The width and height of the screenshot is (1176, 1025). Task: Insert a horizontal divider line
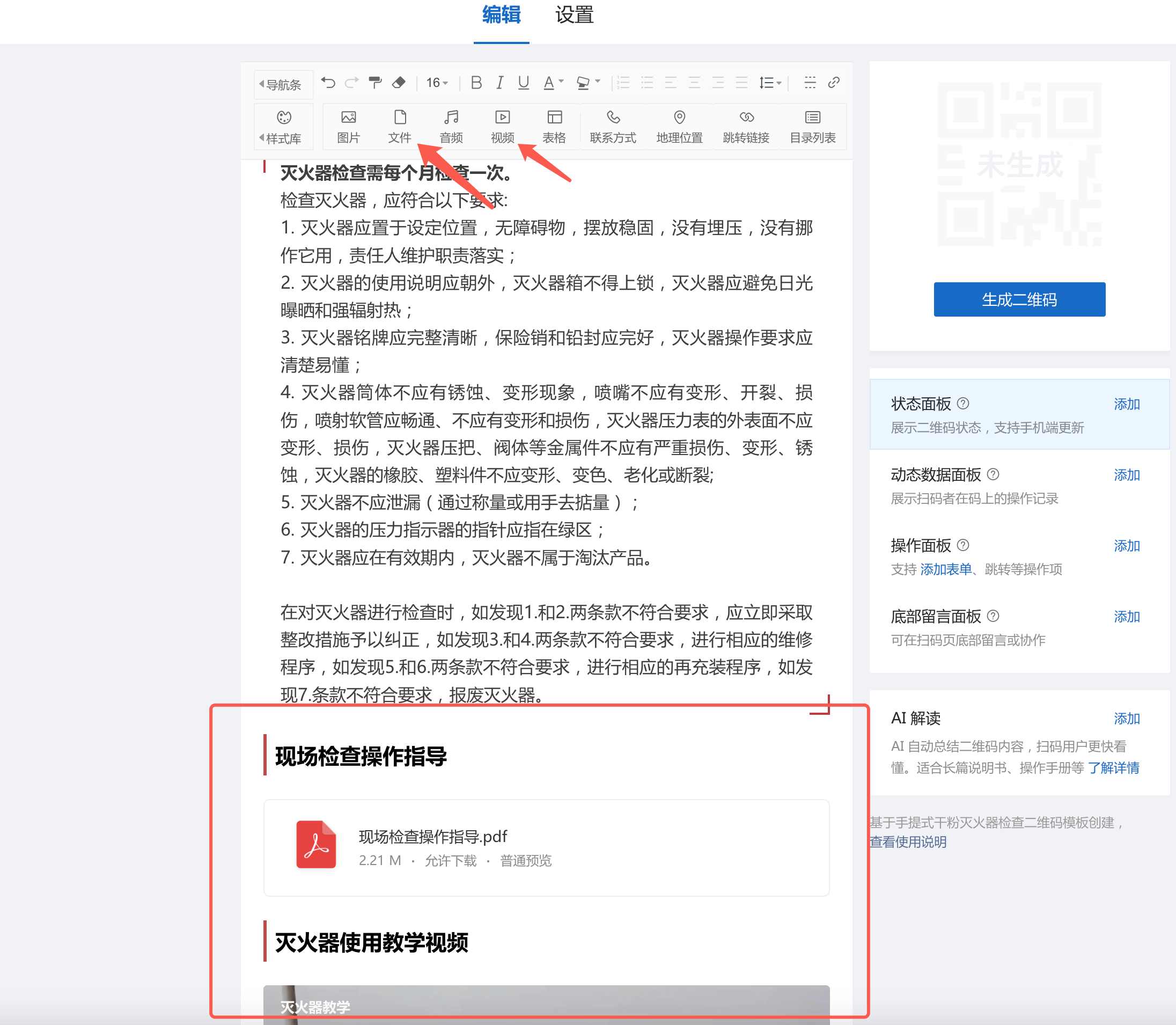click(x=810, y=83)
